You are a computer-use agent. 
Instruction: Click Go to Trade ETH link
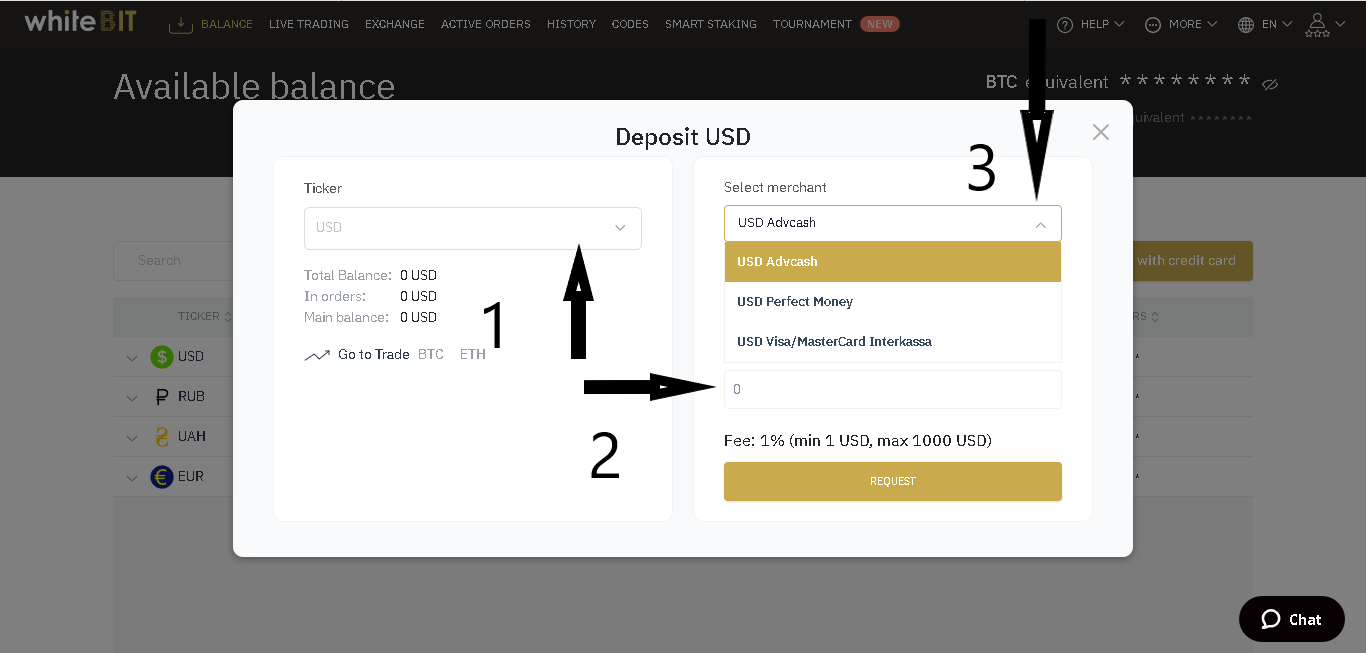point(473,354)
